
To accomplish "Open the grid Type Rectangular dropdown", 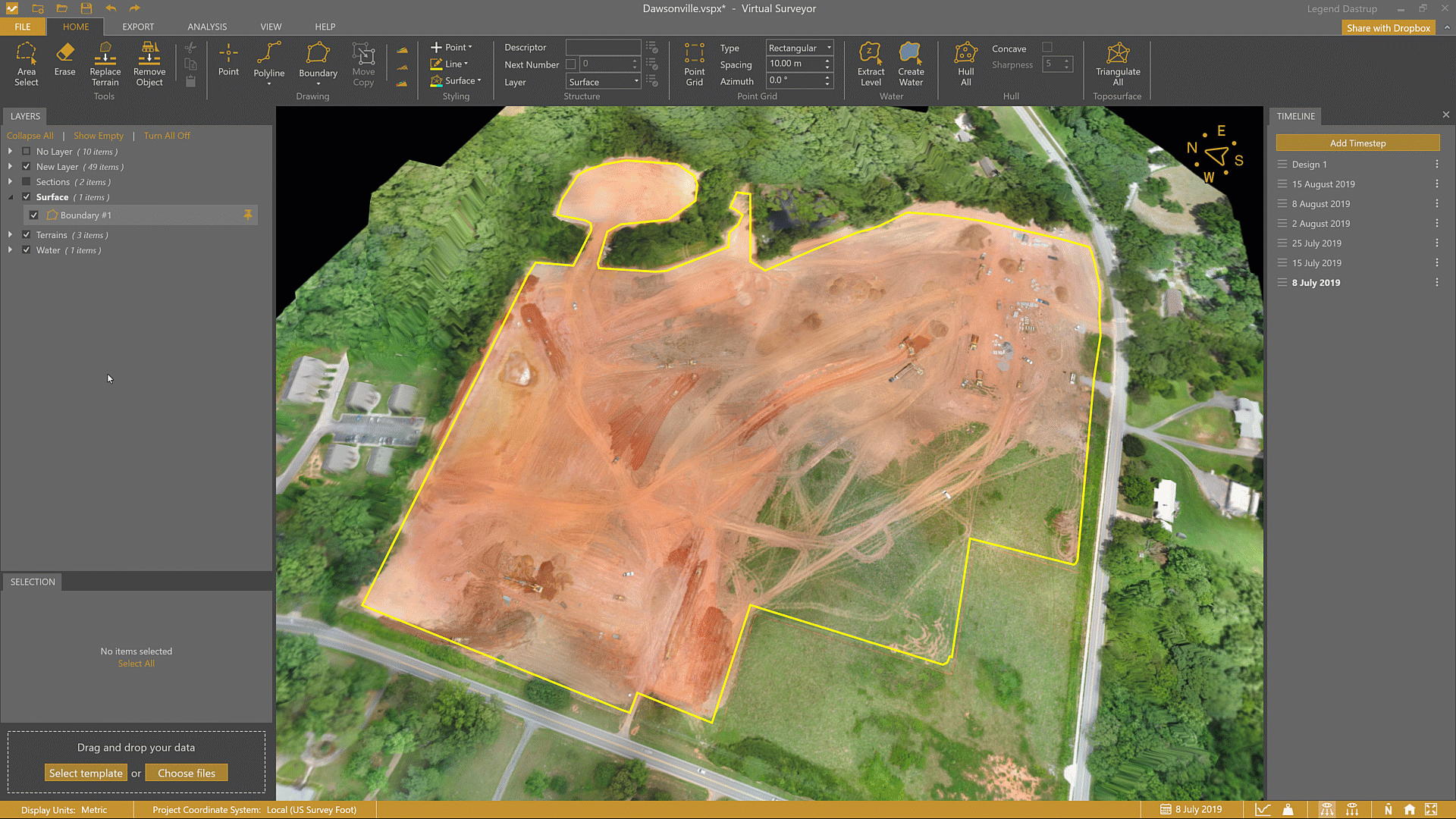I will click(x=799, y=48).
